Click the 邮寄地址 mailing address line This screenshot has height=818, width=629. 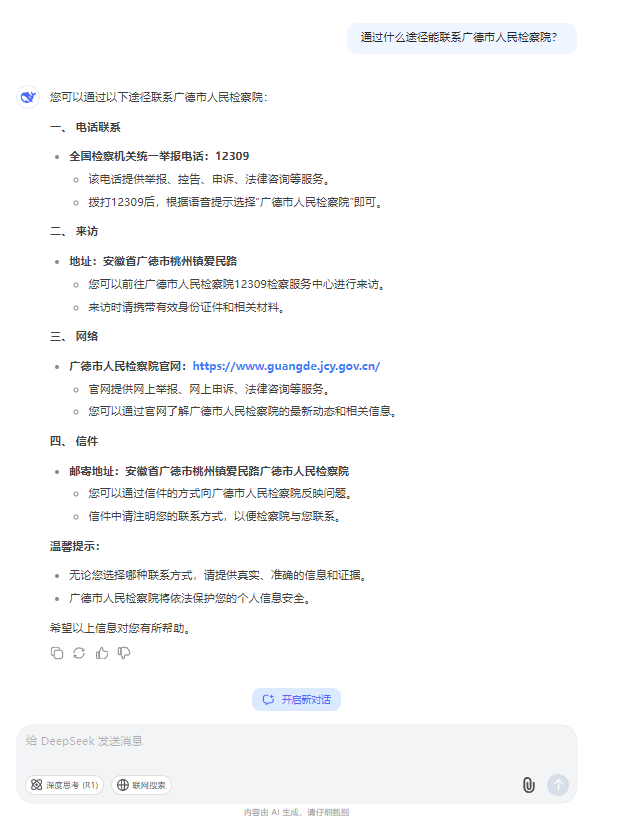click(209, 472)
